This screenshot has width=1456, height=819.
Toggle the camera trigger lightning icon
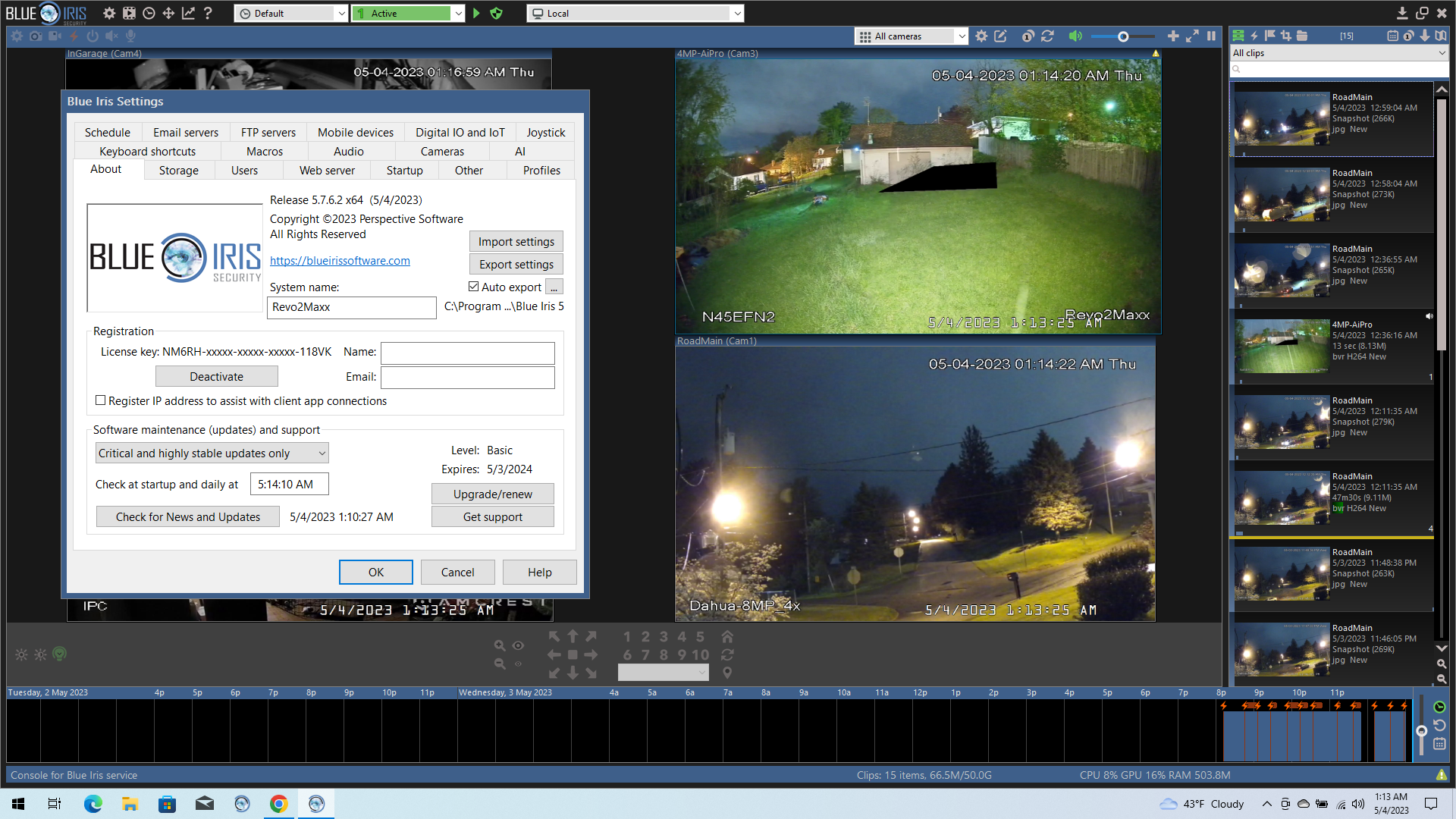[x=74, y=36]
